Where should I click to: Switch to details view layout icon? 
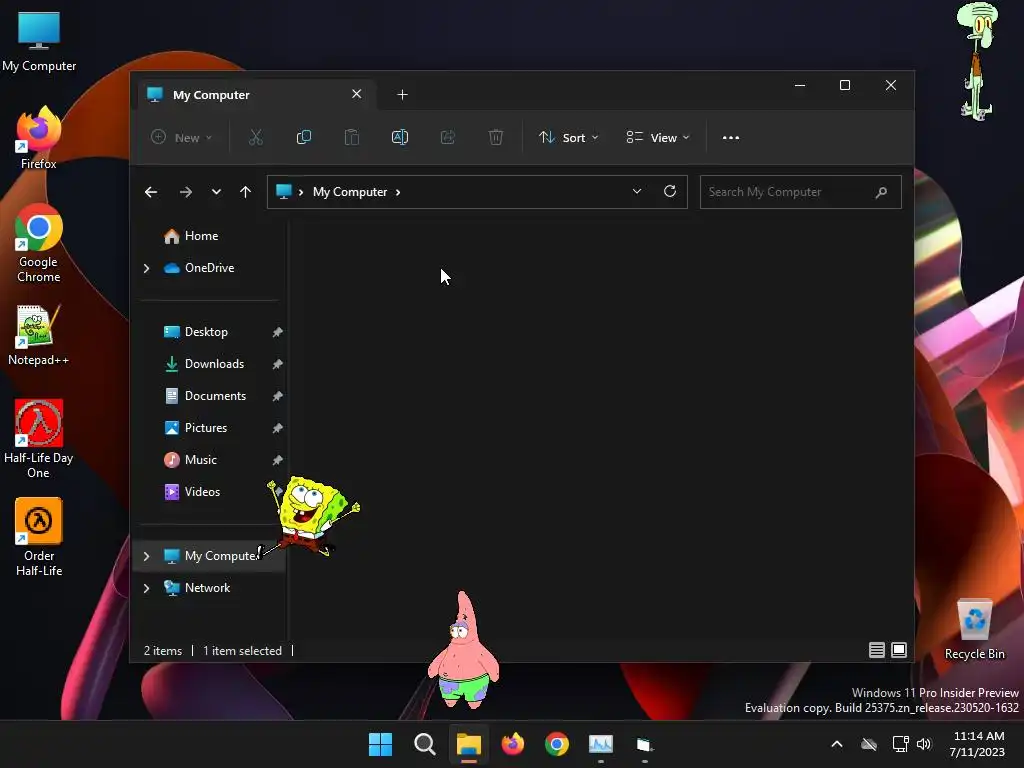[x=876, y=650]
